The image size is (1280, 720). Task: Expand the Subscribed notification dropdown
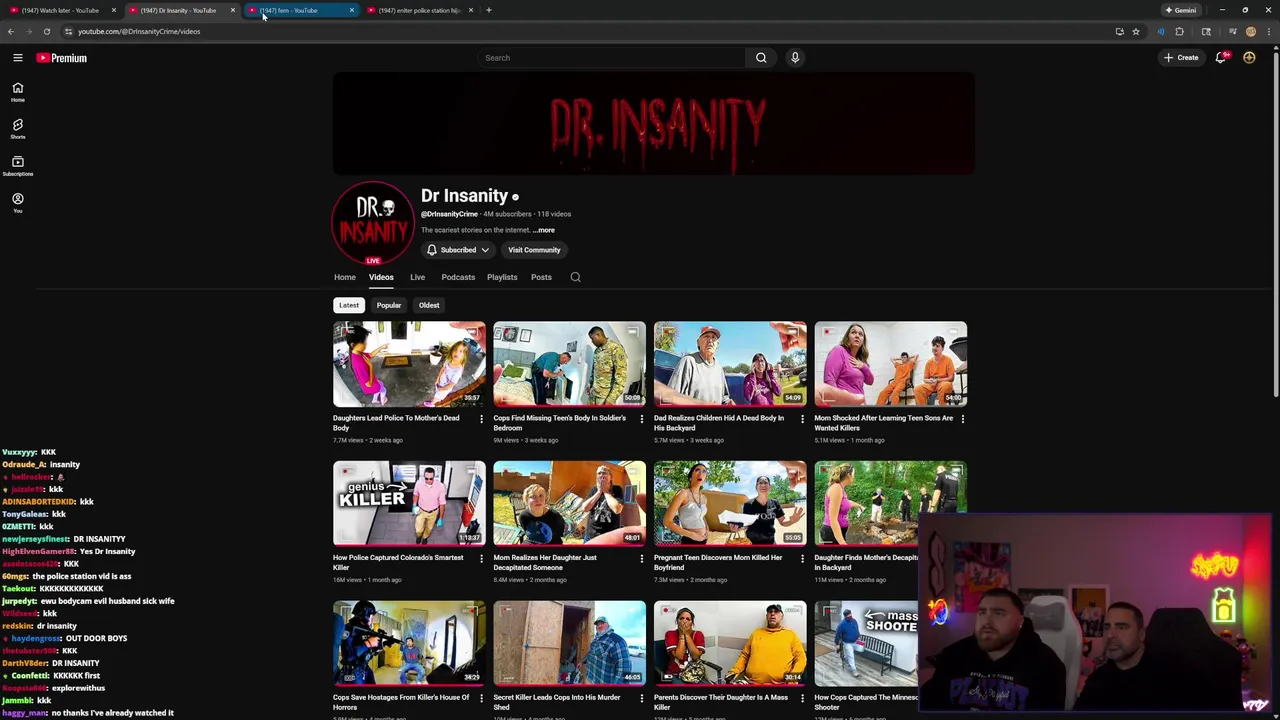click(459, 250)
